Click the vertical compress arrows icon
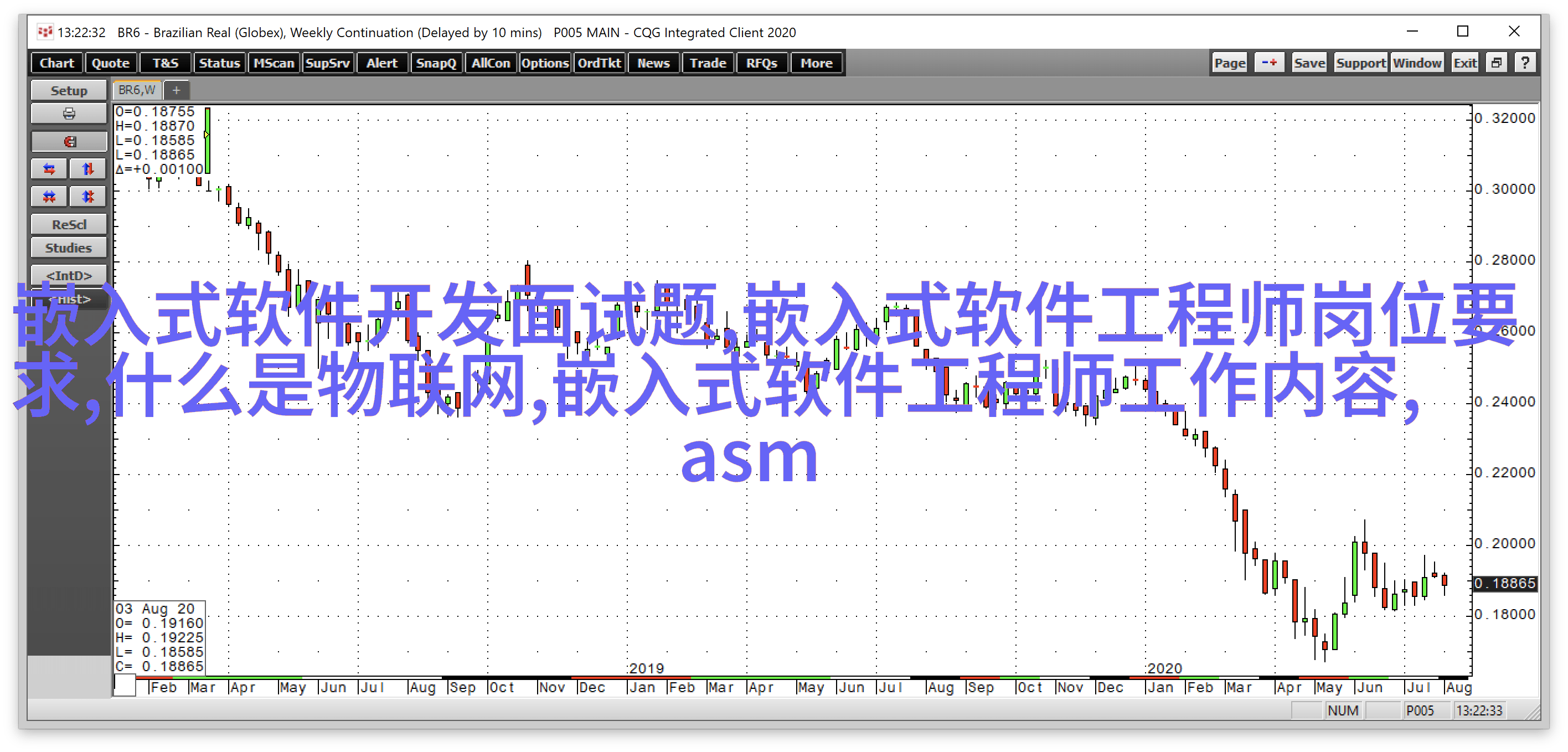The width and height of the screenshot is (1568, 752). [88, 197]
